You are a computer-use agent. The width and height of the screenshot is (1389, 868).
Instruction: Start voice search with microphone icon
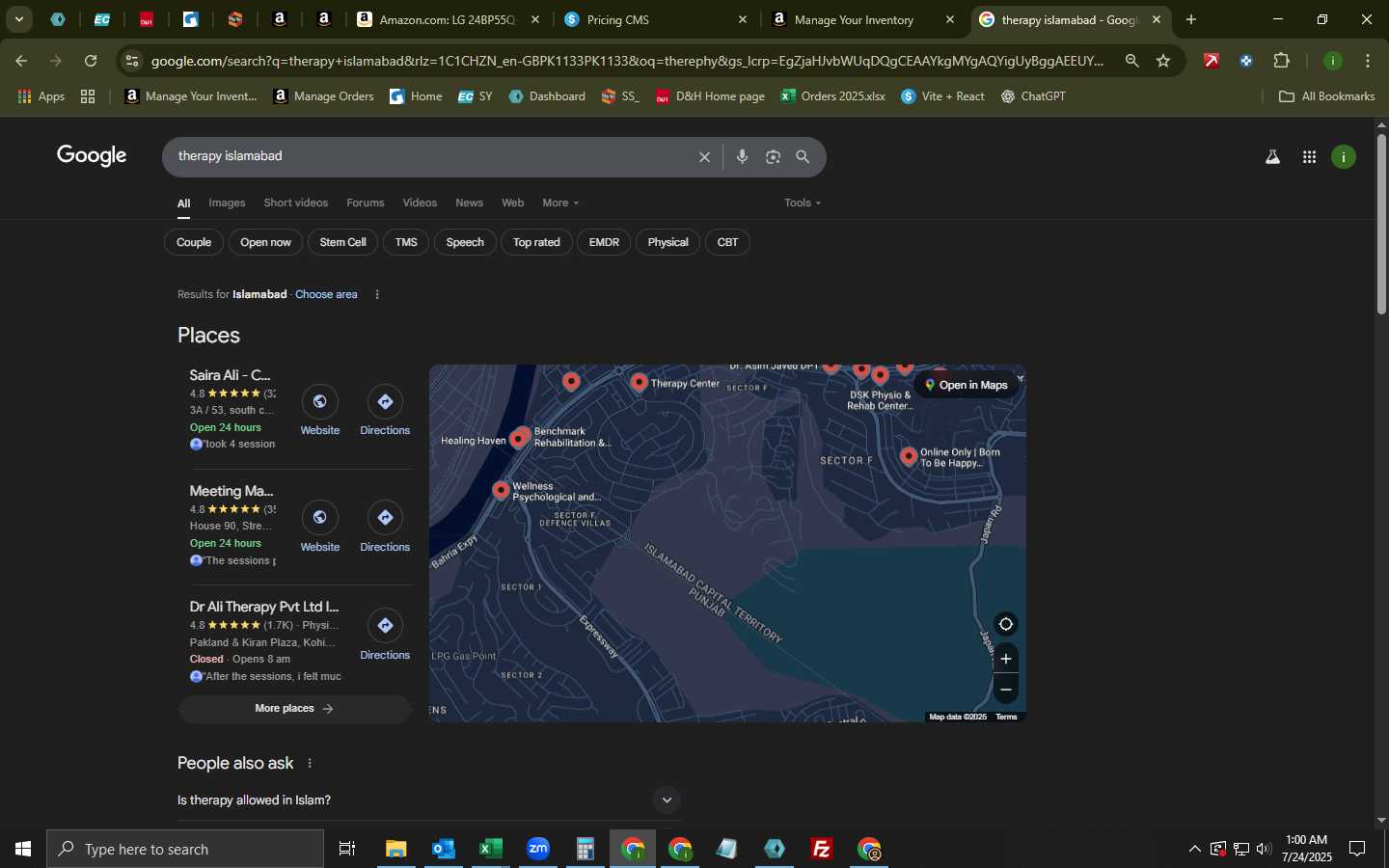(742, 157)
